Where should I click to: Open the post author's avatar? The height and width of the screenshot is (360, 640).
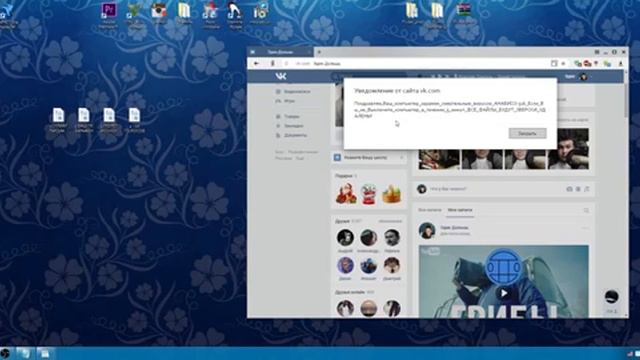click(427, 231)
